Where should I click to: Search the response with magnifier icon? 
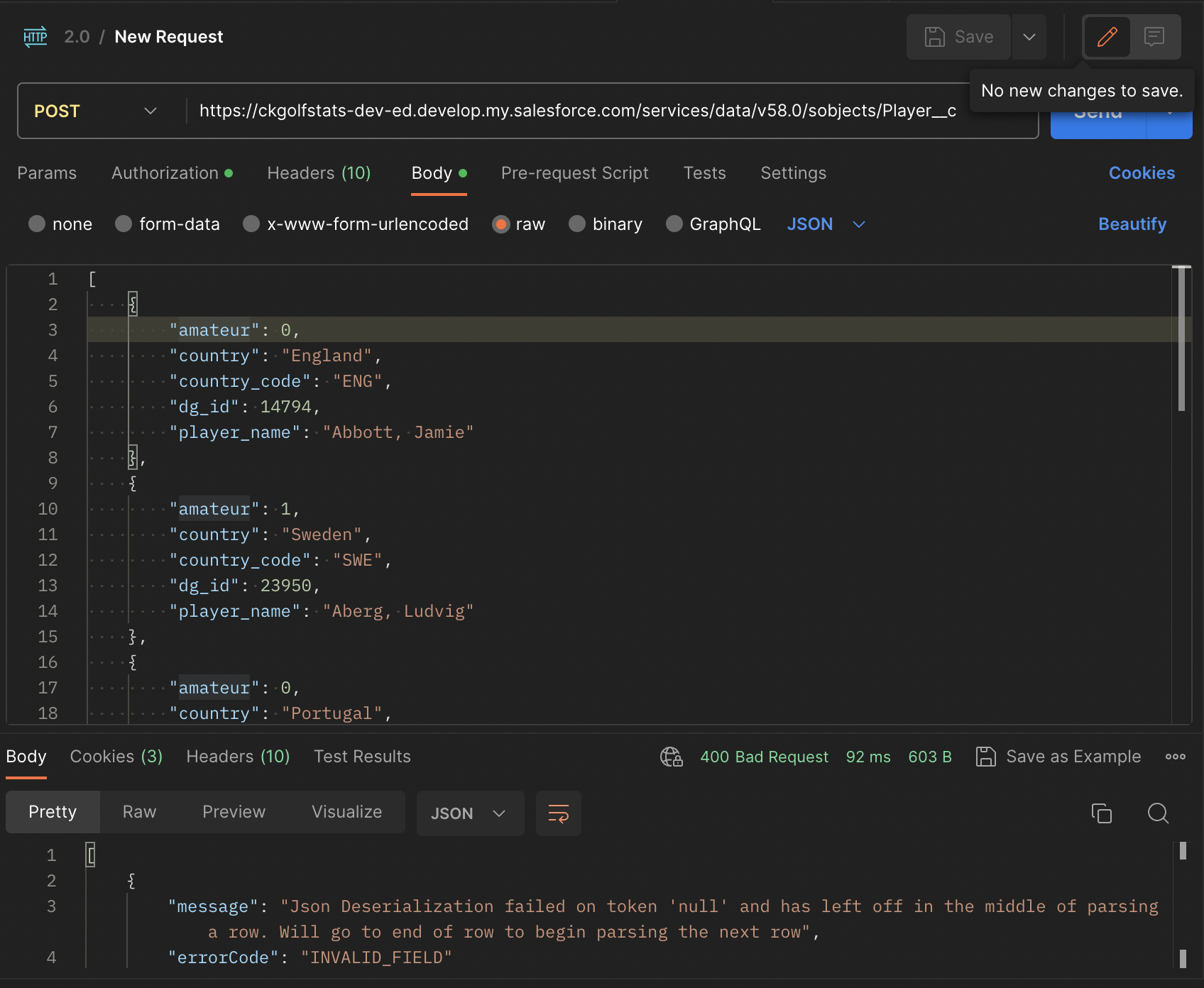coord(1158,813)
